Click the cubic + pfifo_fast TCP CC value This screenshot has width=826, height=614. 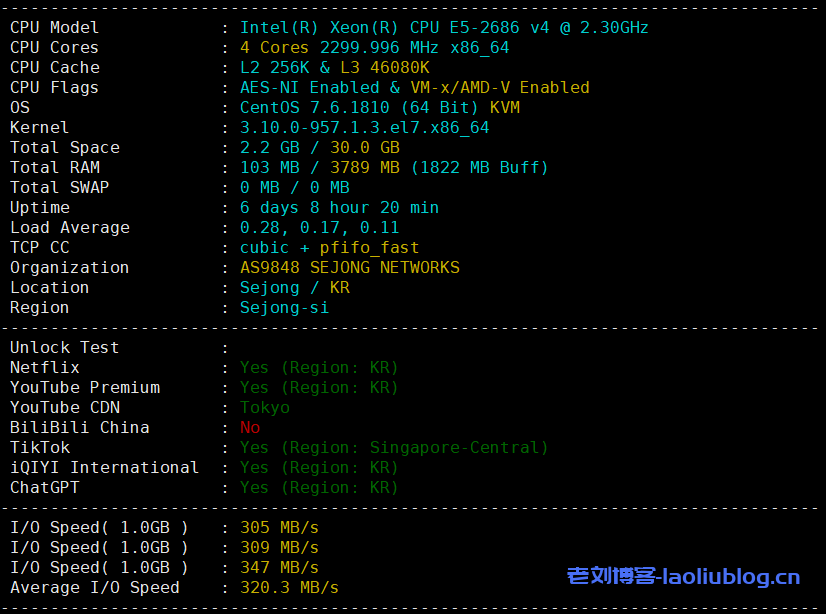click(329, 248)
